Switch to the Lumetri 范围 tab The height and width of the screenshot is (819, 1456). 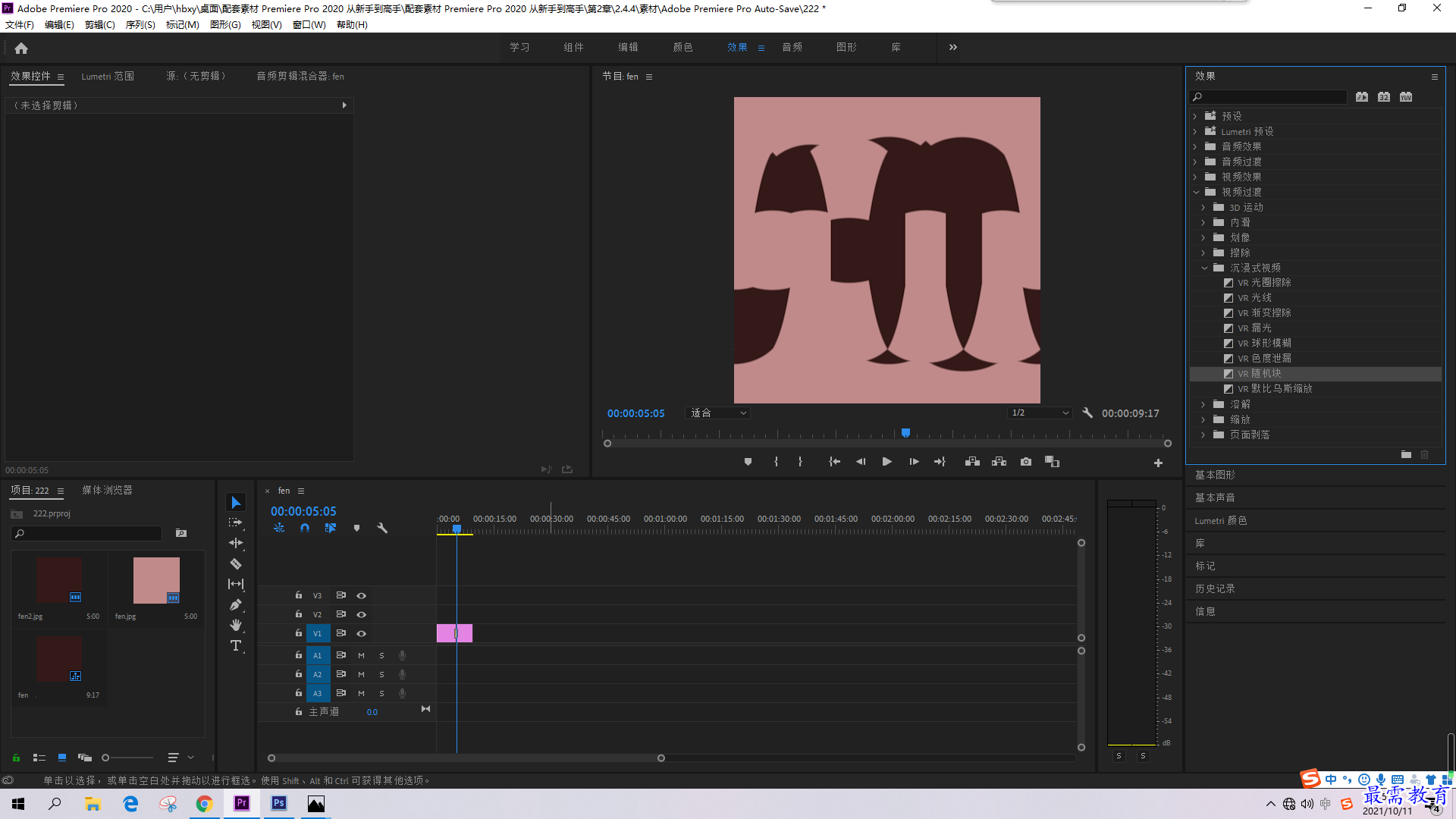108,77
